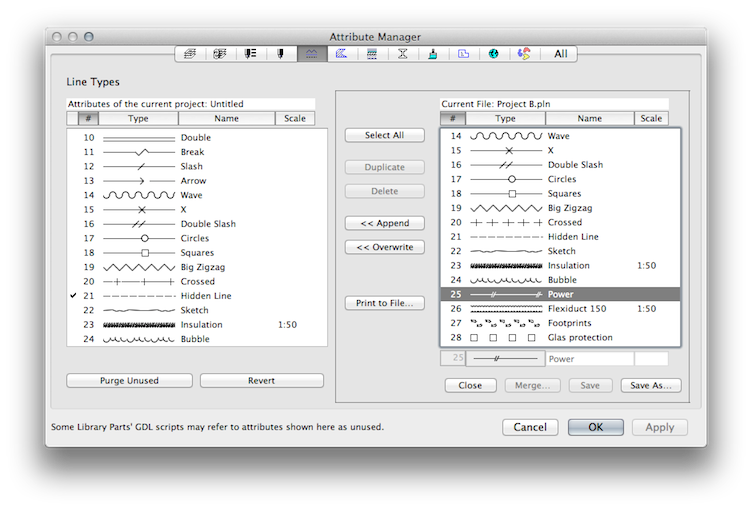Image resolution: width=752 pixels, height=510 pixels.
Task: Sort Project B.pln list by # column
Action: [x=453, y=119]
